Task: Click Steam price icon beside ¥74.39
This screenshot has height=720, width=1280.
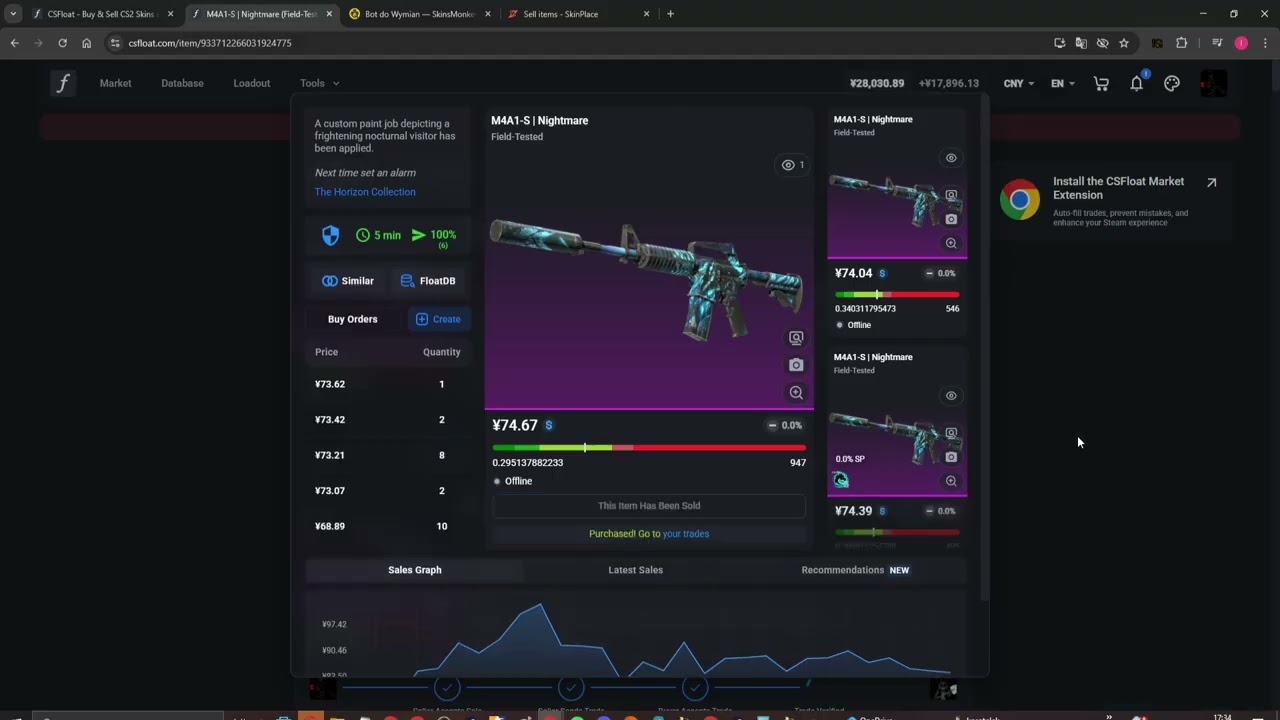Action: (881, 511)
